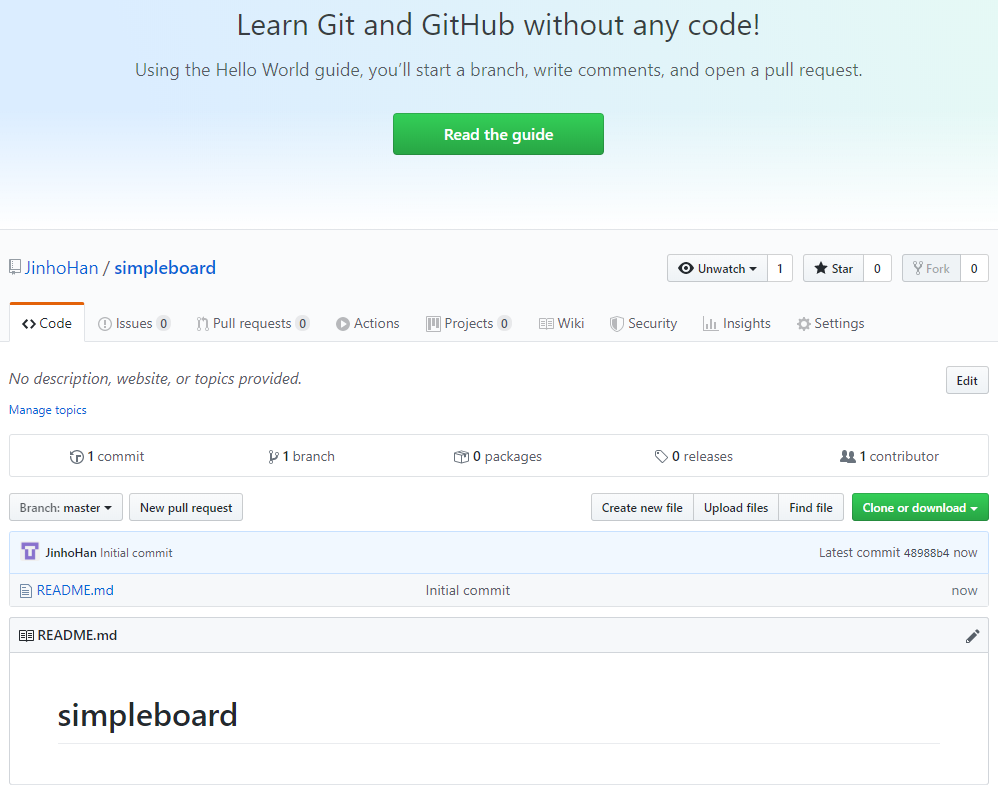
Task: Go to the Actions tab
Action: 368,323
